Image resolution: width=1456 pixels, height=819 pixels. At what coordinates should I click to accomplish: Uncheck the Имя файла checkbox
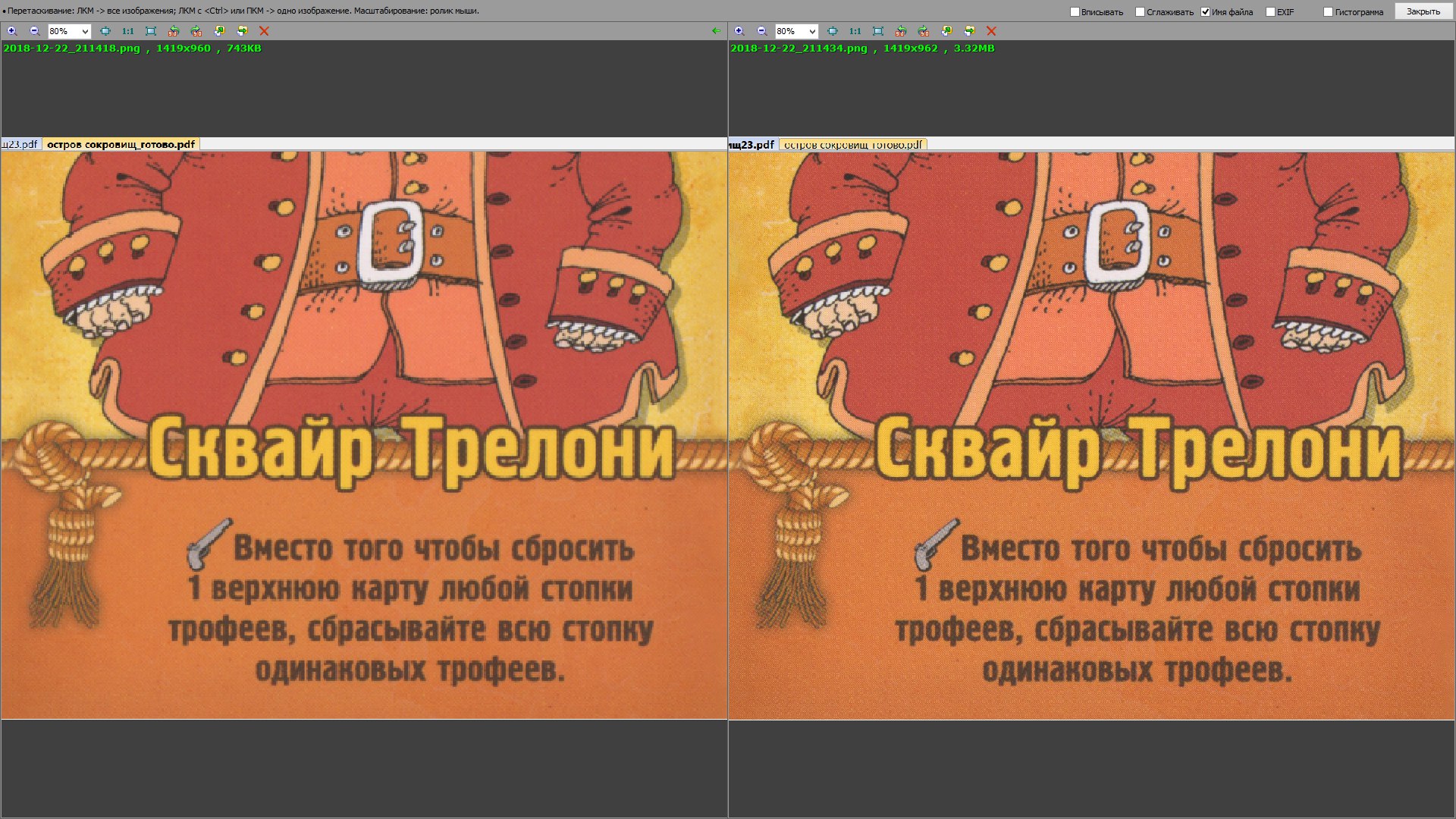[1206, 12]
